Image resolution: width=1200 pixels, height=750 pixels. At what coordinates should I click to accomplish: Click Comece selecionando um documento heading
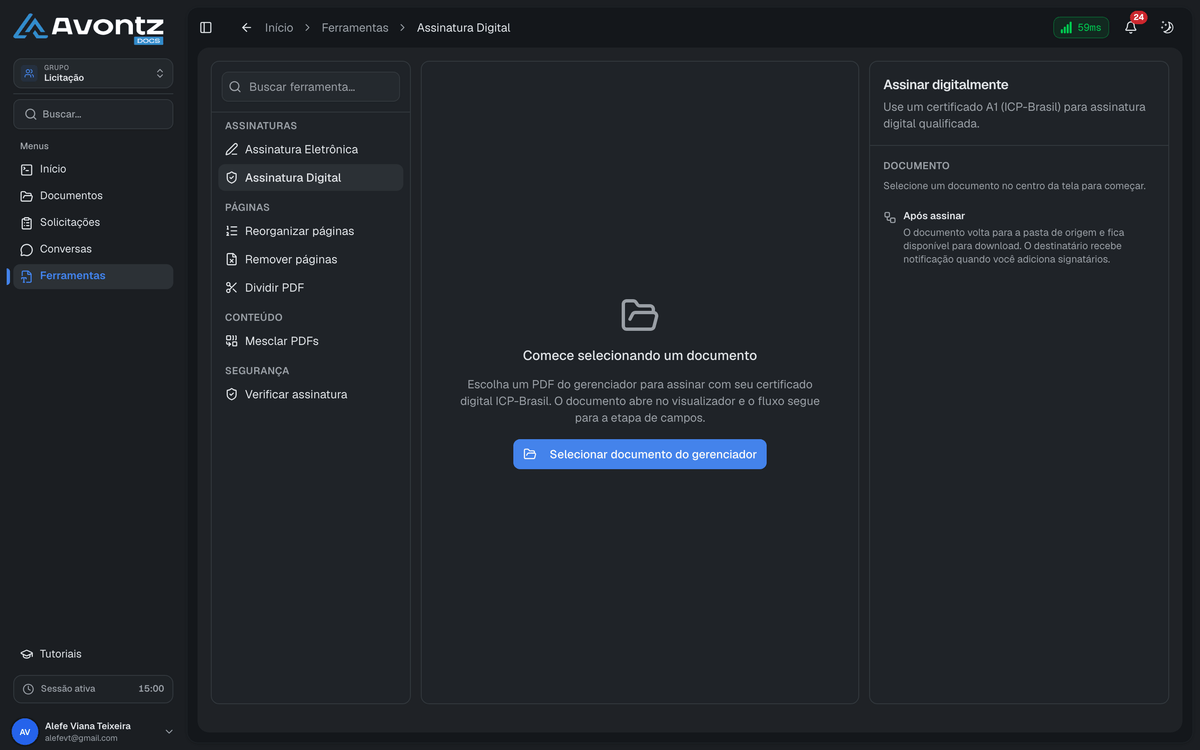coord(640,355)
